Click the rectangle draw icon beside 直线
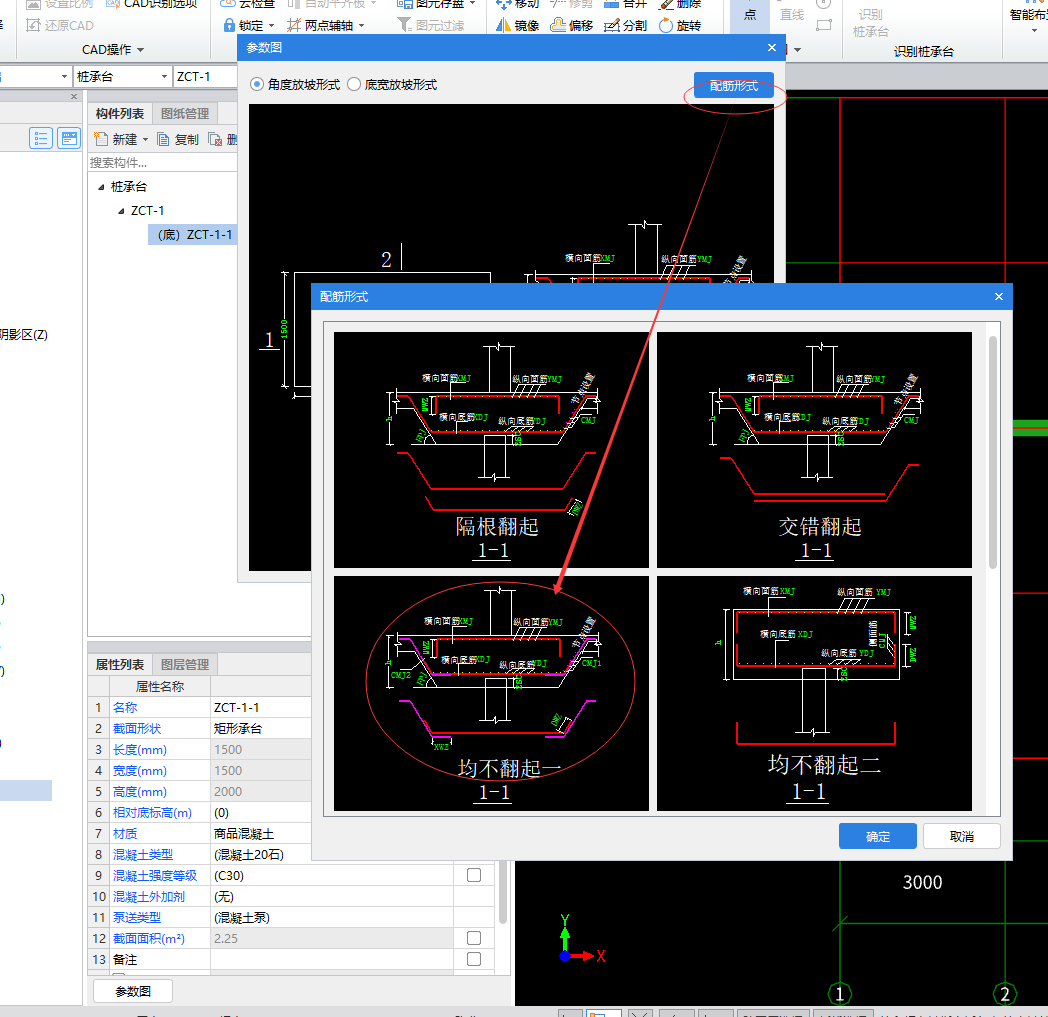The image size is (1048, 1017). pyautogui.click(x=824, y=25)
